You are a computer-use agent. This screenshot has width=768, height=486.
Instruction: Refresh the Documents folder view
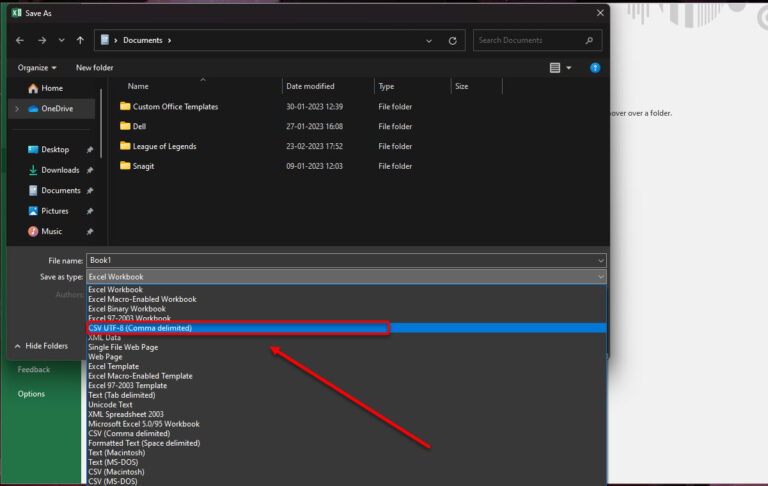tap(453, 41)
